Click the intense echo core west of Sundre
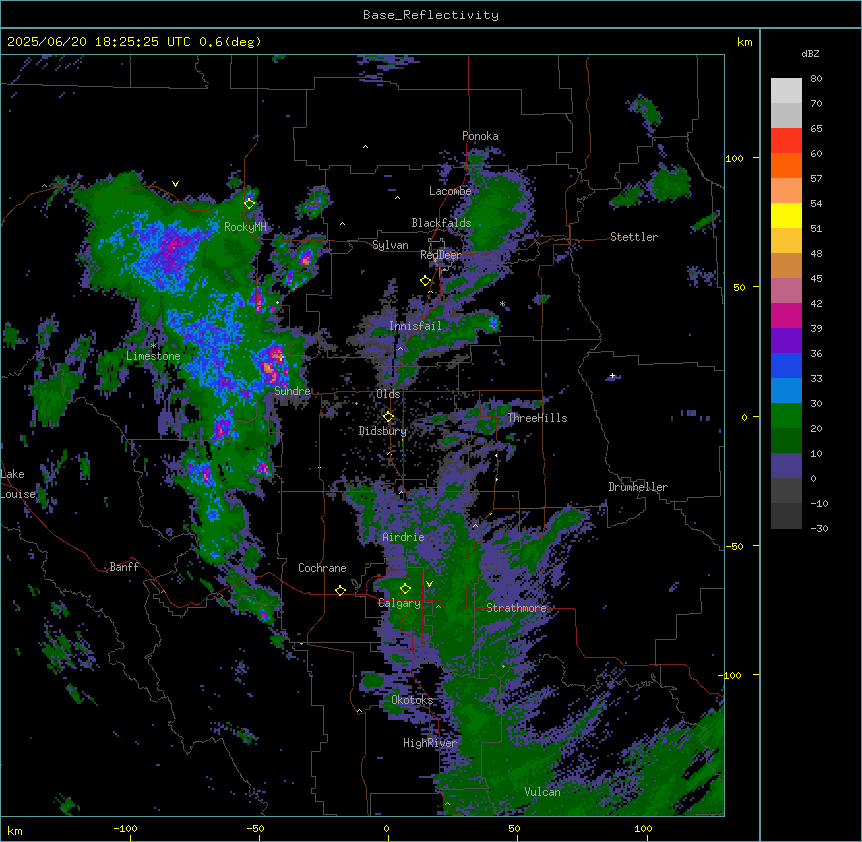 point(271,365)
